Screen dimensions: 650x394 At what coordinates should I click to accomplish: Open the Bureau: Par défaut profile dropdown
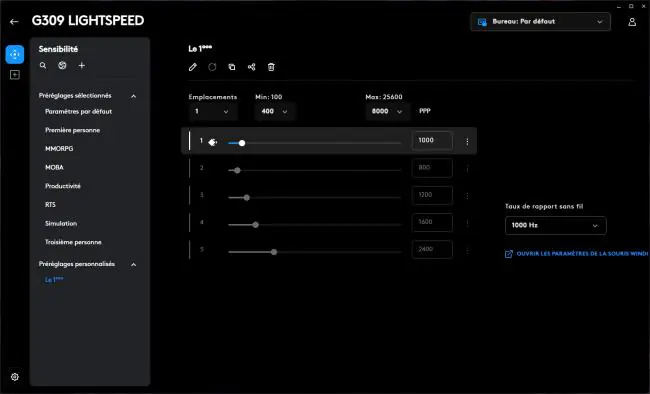(x=541, y=22)
